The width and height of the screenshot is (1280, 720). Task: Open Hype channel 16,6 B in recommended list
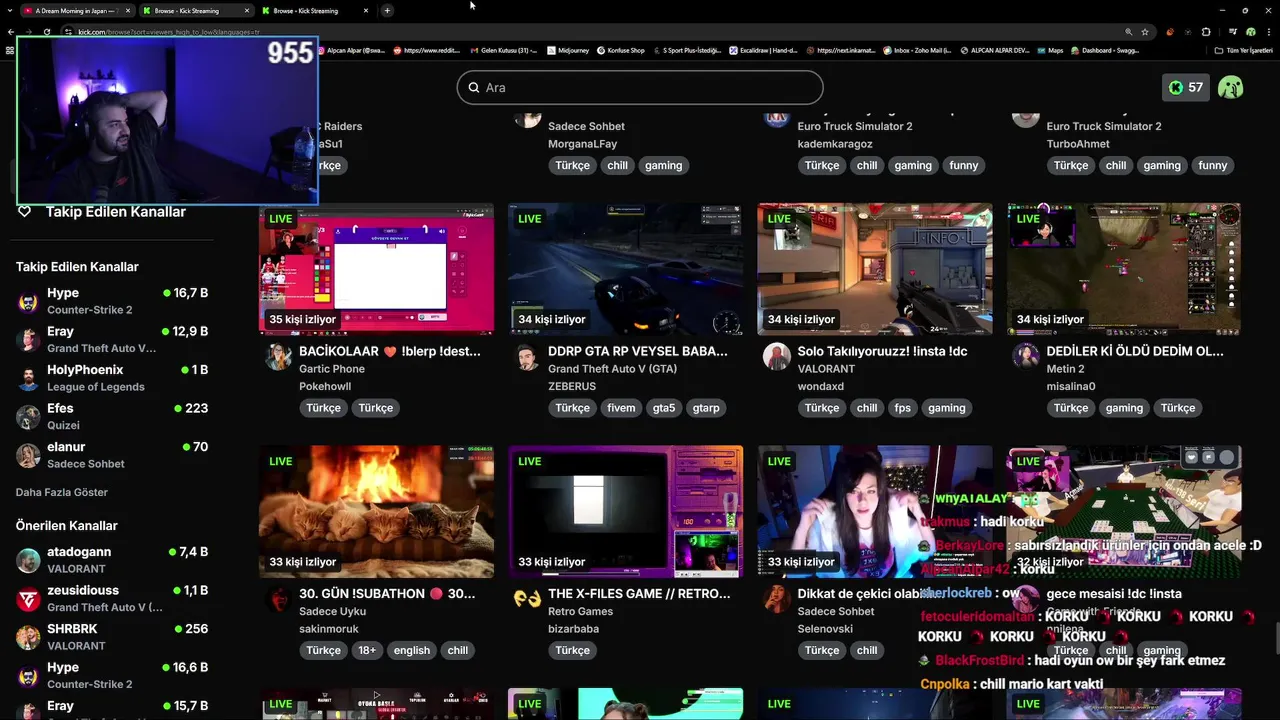(x=112, y=675)
